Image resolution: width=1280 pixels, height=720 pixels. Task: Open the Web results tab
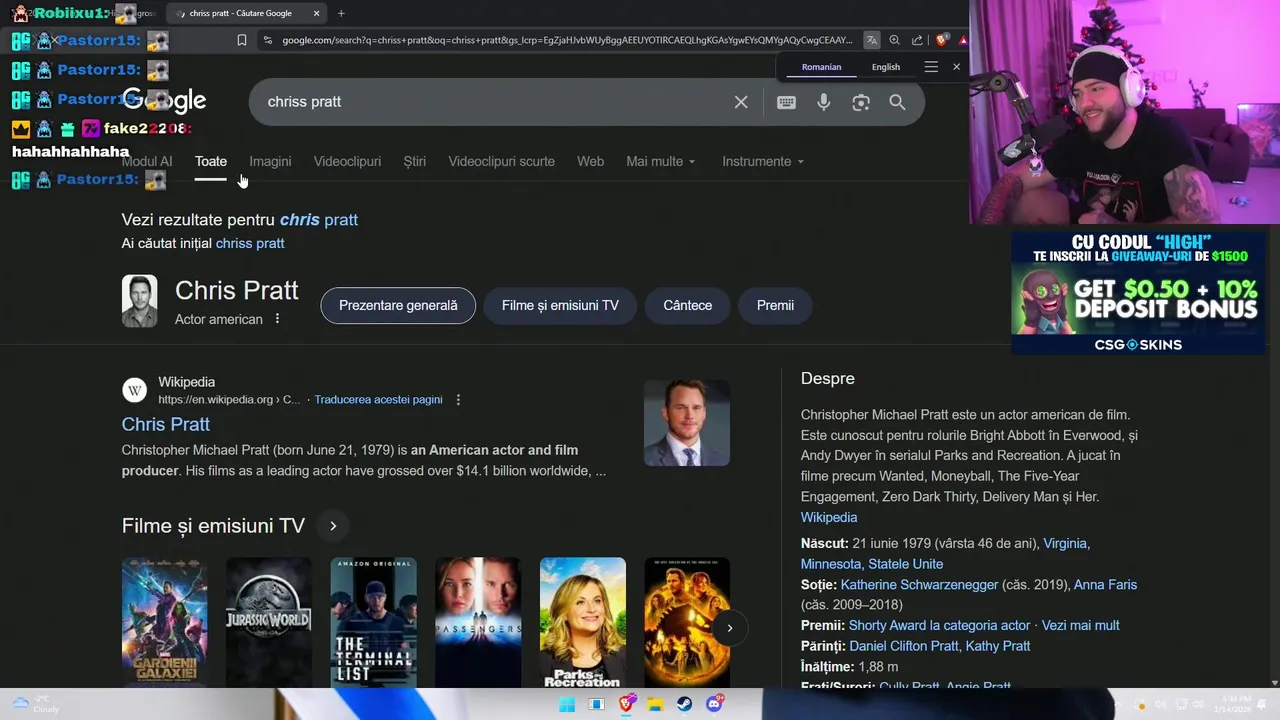coord(590,161)
